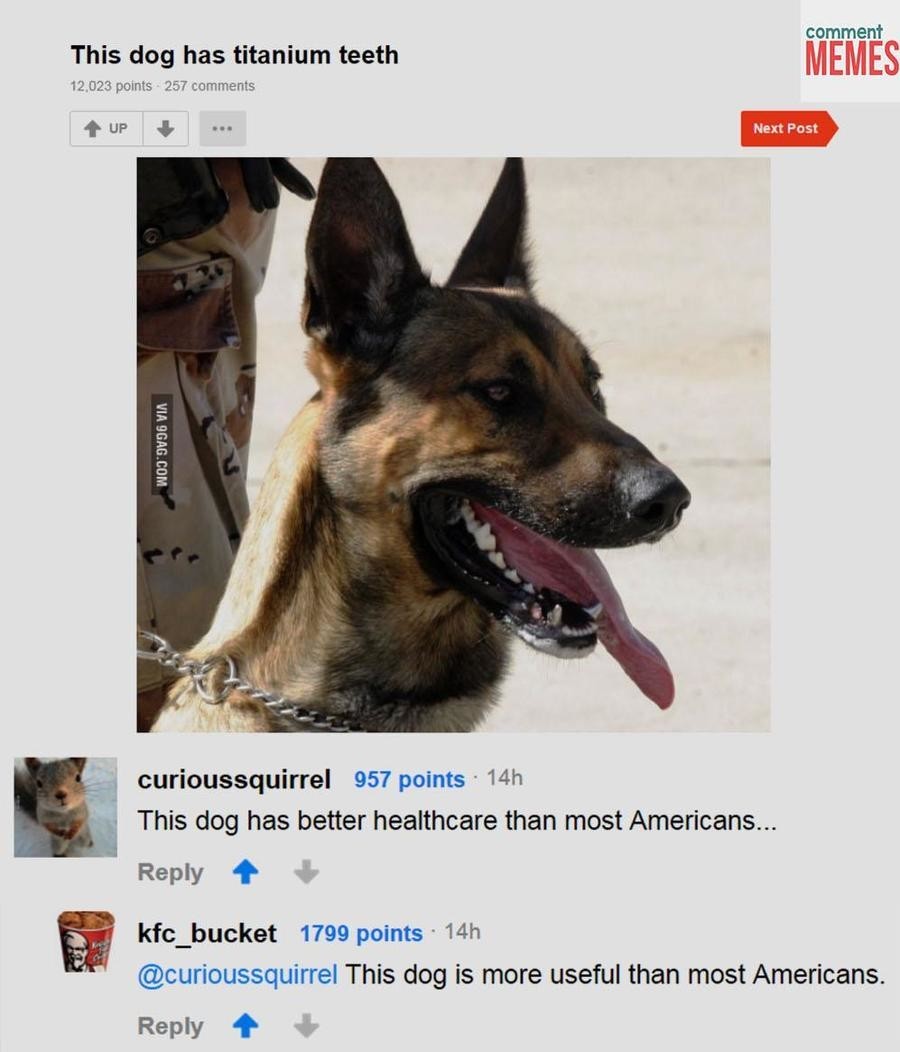The image size is (900, 1052).
Task: Upvote curioussquirrel's comment
Action: point(246,872)
